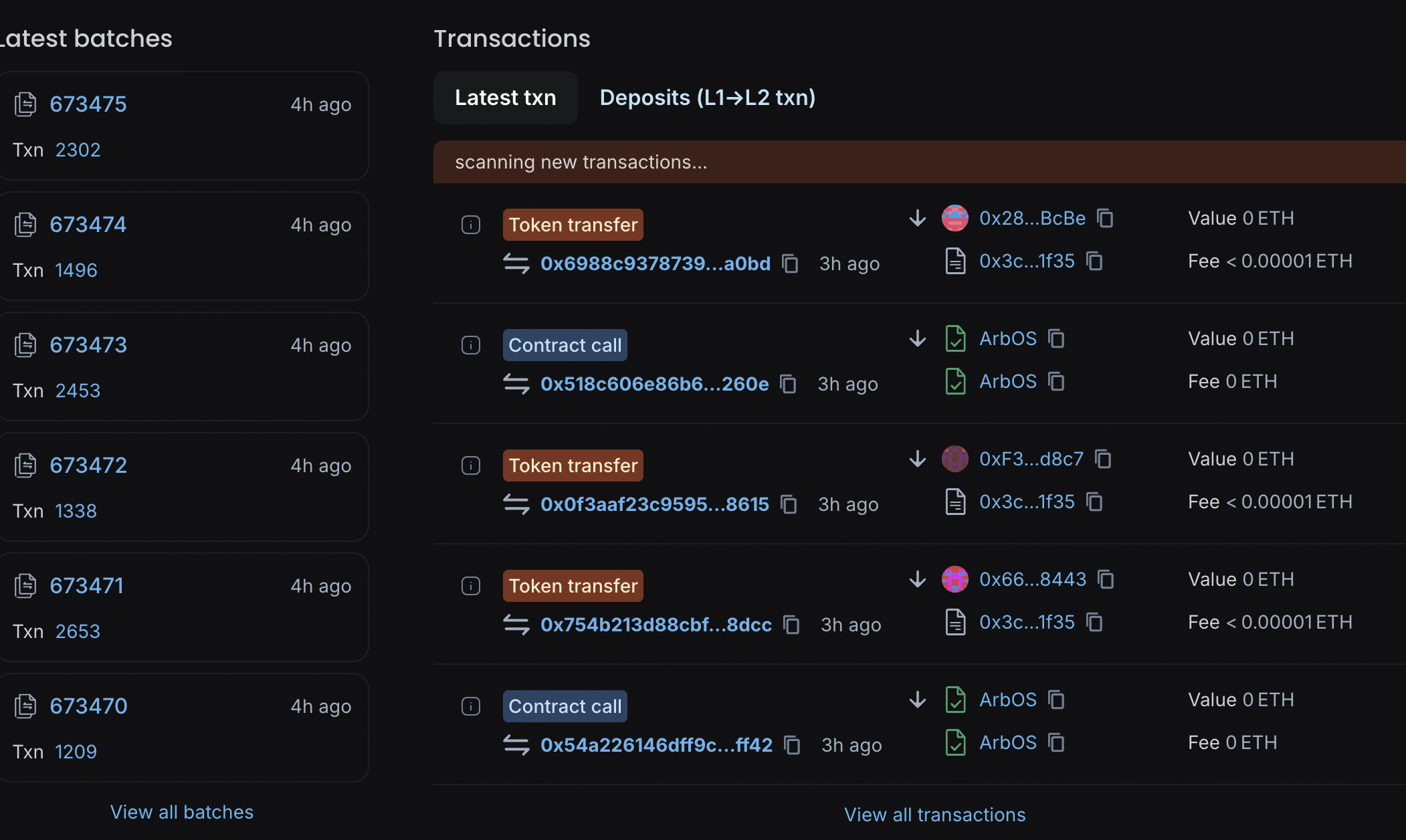The image size is (1406, 840).
Task: Expand details of 0x0f3aaf23c9595...8615 transaction
Action: coord(471,465)
